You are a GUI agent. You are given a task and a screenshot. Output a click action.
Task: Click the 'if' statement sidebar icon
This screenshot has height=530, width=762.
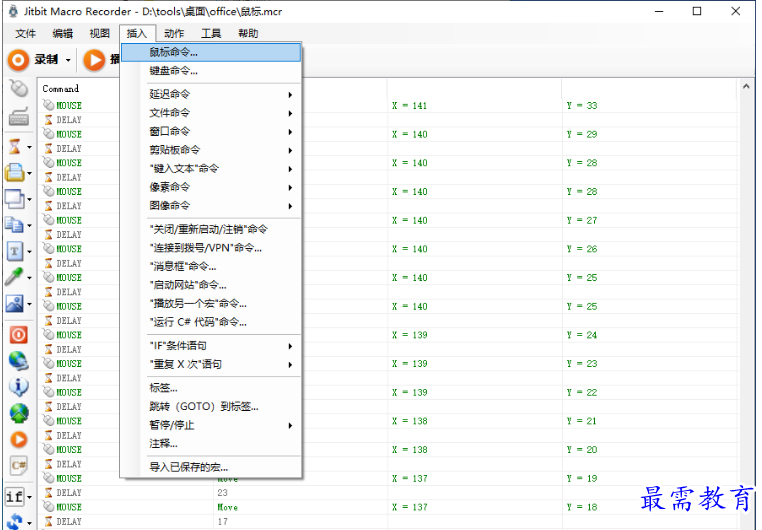tap(14, 496)
